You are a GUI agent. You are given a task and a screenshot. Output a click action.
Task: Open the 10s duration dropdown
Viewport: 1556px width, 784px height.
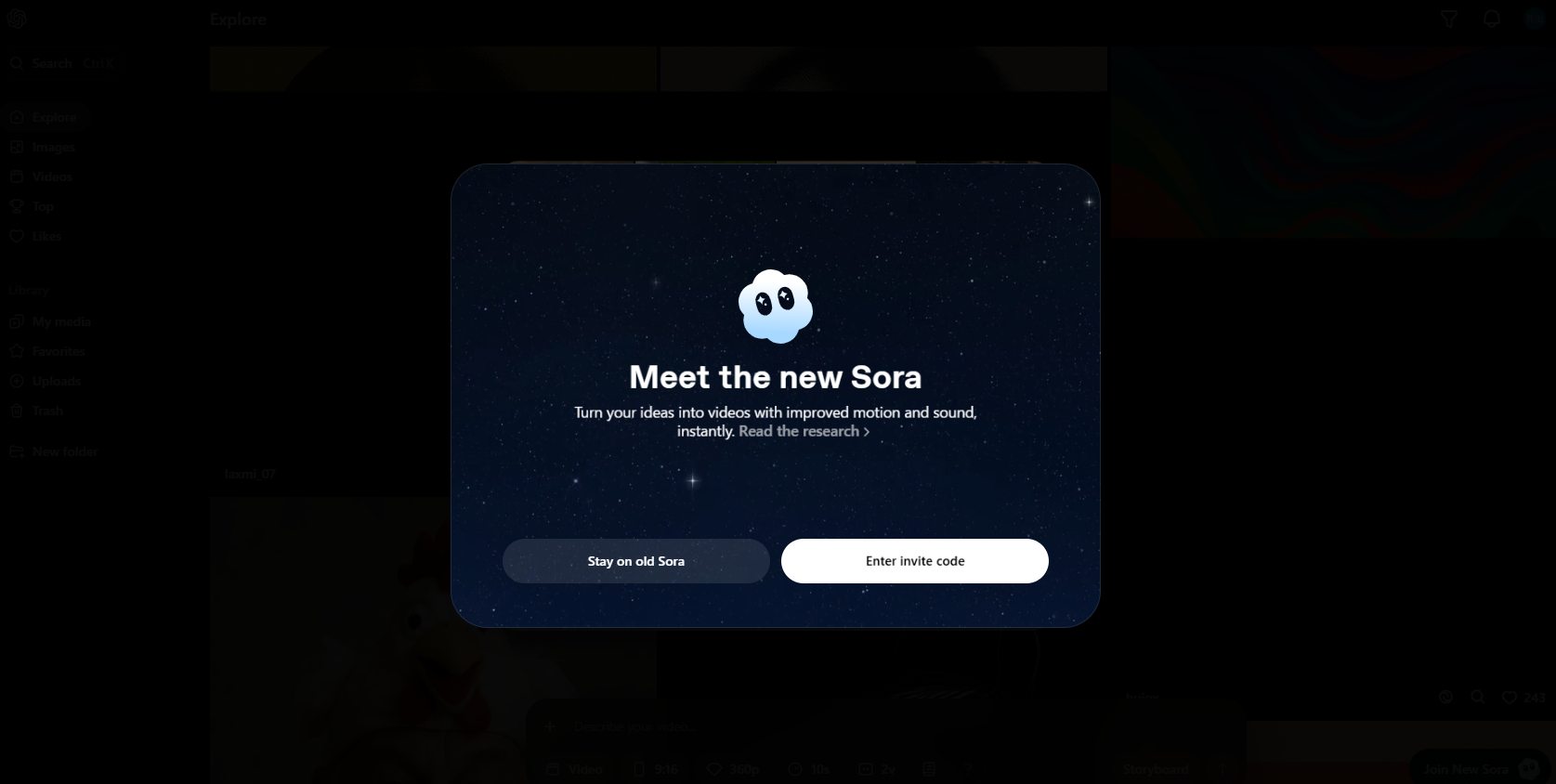pos(808,769)
